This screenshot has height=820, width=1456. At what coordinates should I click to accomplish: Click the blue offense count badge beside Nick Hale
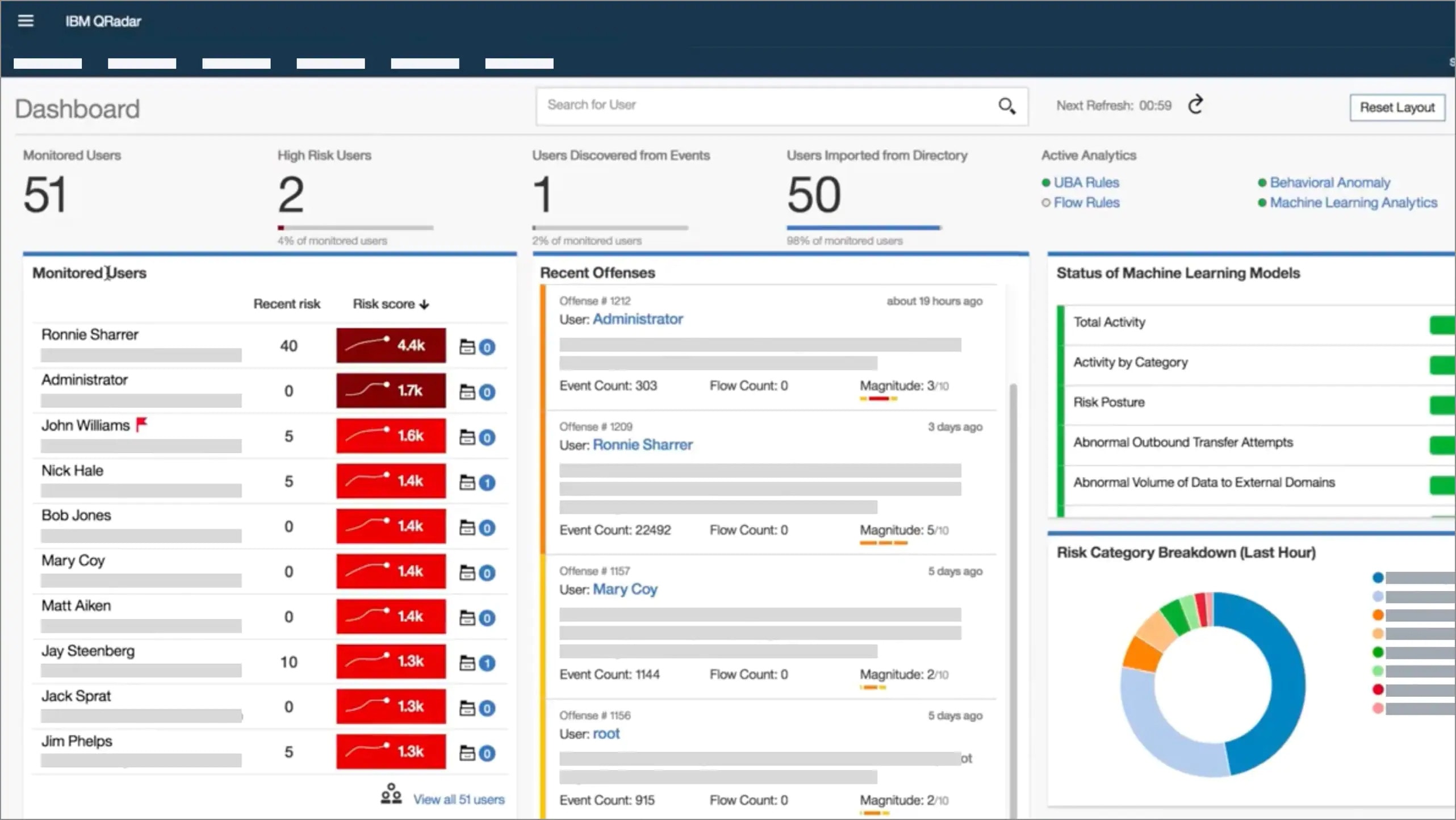pyautogui.click(x=487, y=482)
